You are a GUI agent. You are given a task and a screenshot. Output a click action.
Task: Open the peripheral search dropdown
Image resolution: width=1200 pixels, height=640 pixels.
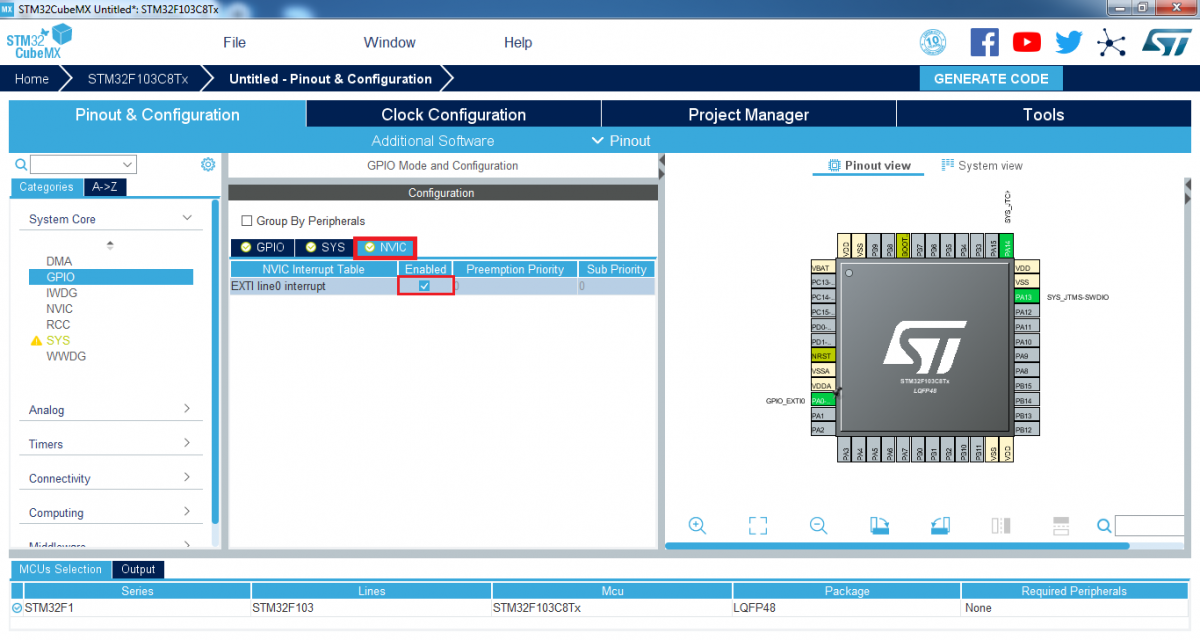(x=128, y=165)
